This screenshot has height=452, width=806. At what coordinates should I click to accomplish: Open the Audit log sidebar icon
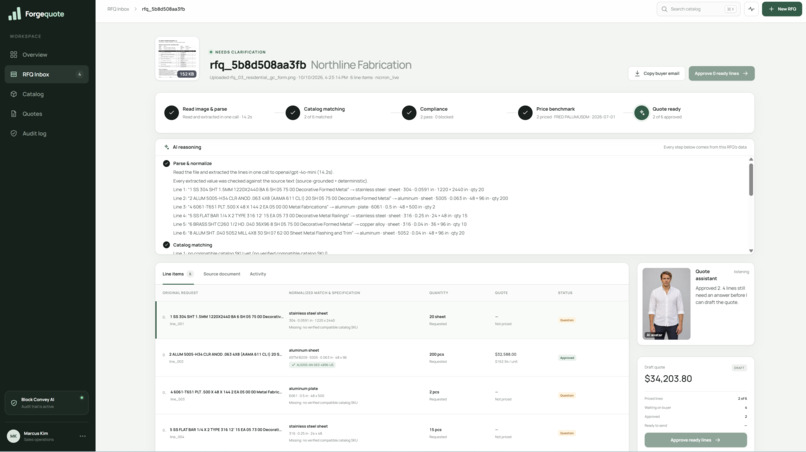coord(14,133)
